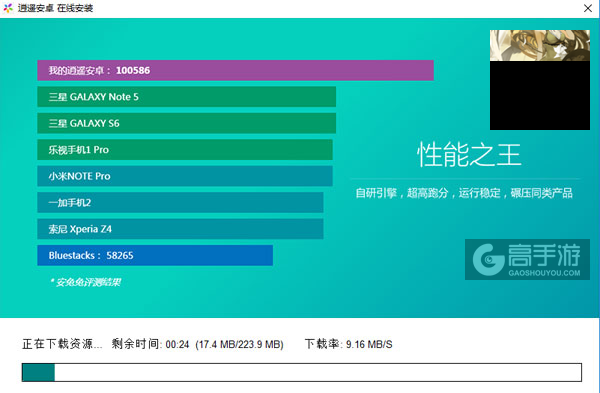Click the download progress bar
600x393 pixels.
tap(302, 372)
